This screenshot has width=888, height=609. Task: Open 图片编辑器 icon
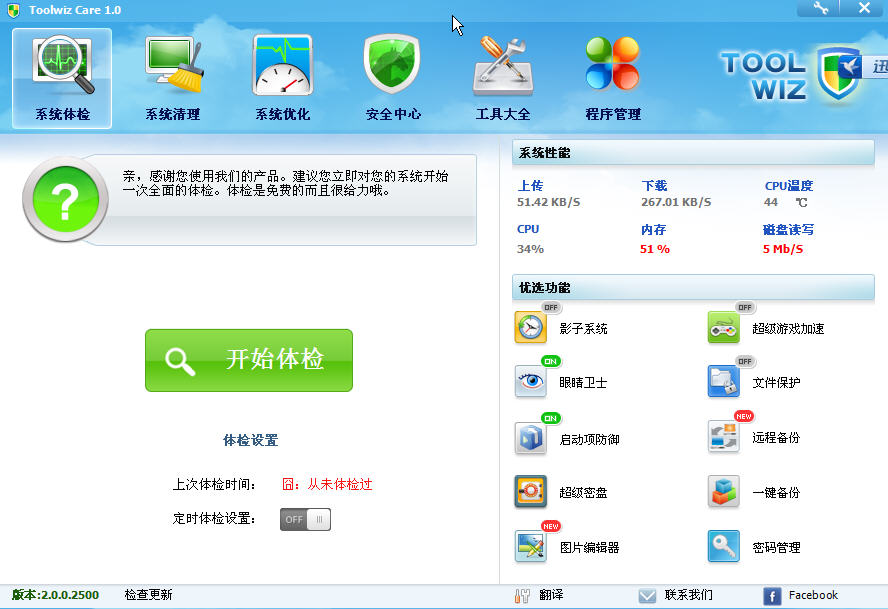pyautogui.click(x=531, y=546)
